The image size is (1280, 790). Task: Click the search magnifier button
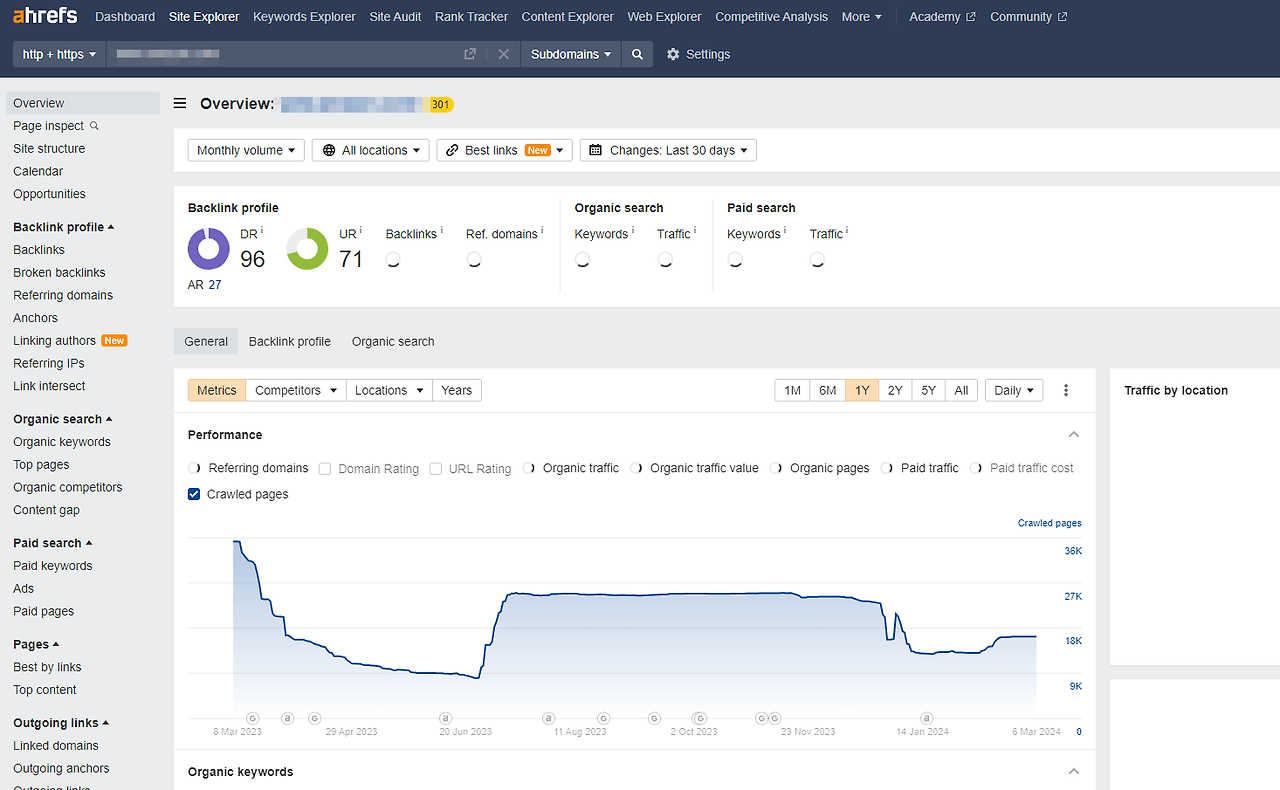pyautogui.click(x=637, y=54)
